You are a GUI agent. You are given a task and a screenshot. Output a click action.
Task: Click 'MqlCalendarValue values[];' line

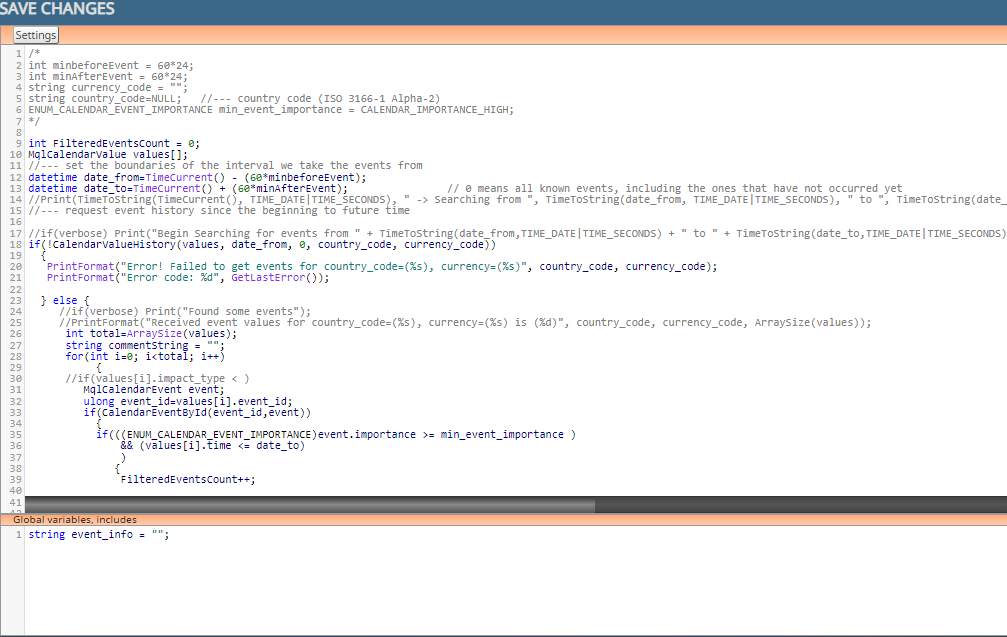coord(108,155)
